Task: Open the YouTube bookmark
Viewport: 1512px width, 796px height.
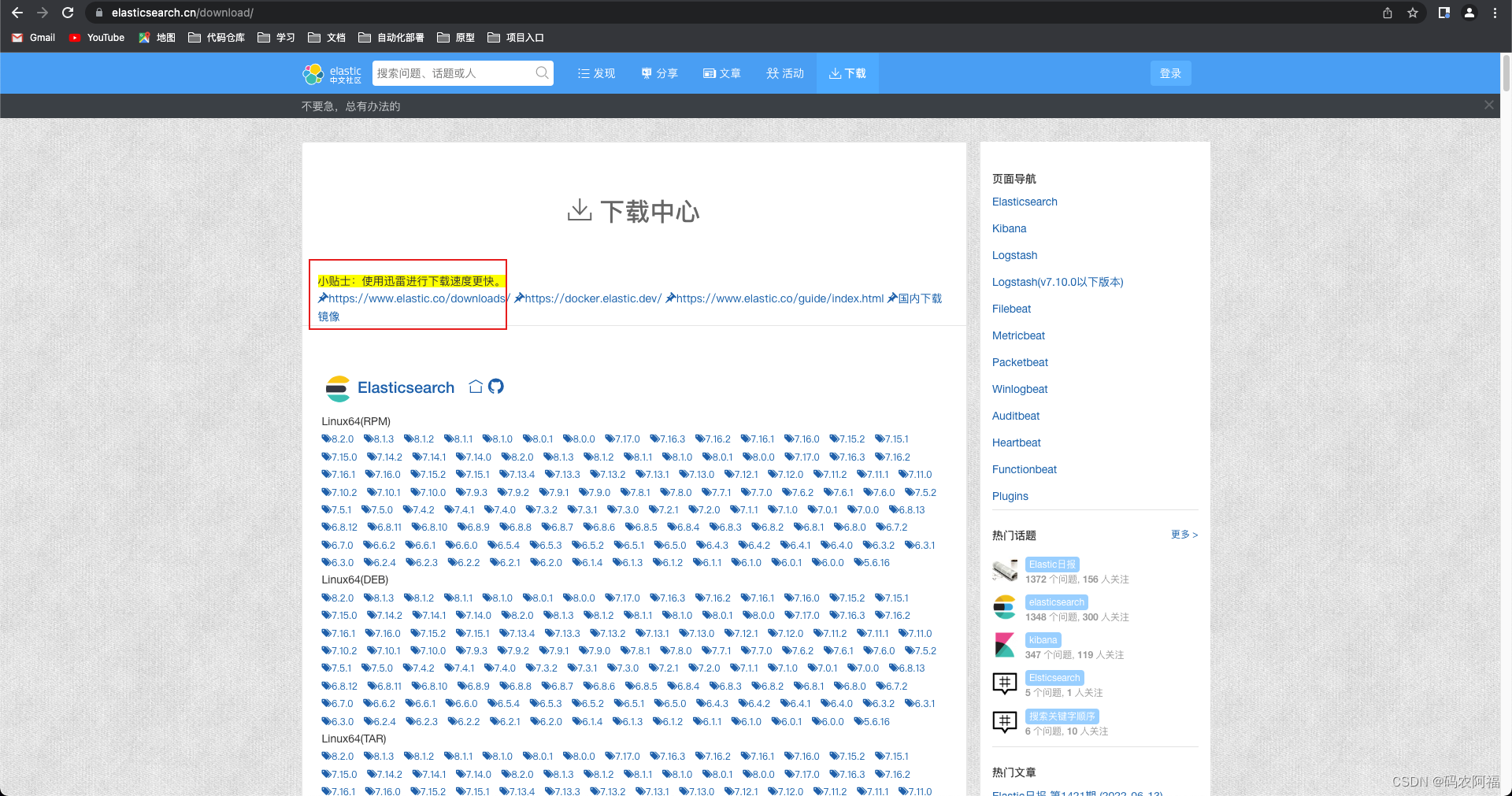Action: click(x=97, y=38)
